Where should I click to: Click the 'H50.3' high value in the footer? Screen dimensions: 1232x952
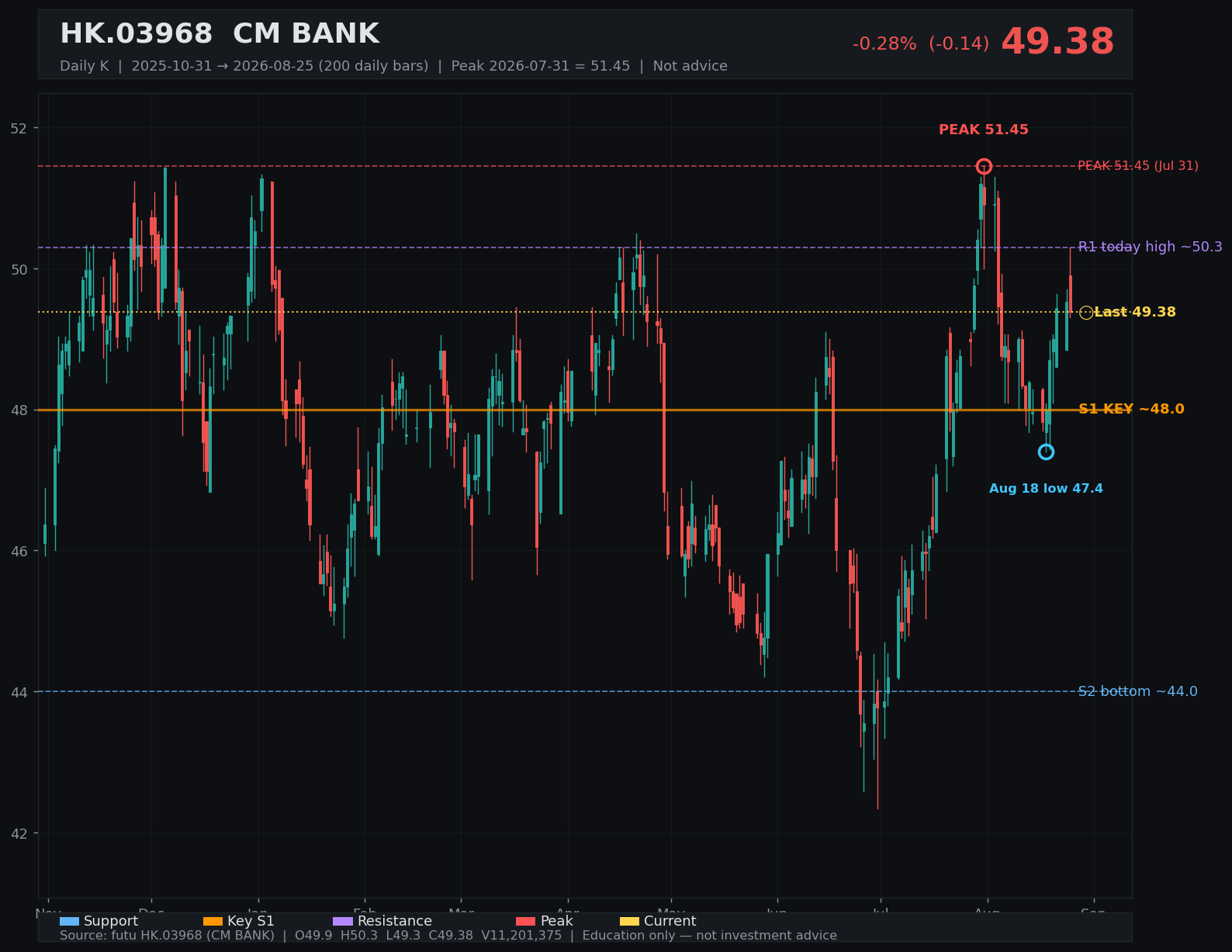tap(358, 936)
